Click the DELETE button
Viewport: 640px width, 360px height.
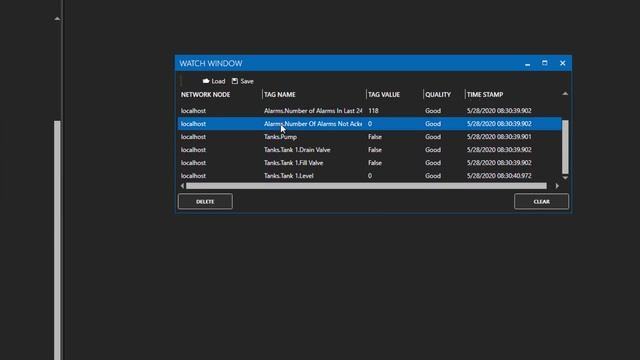click(x=205, y=201)
